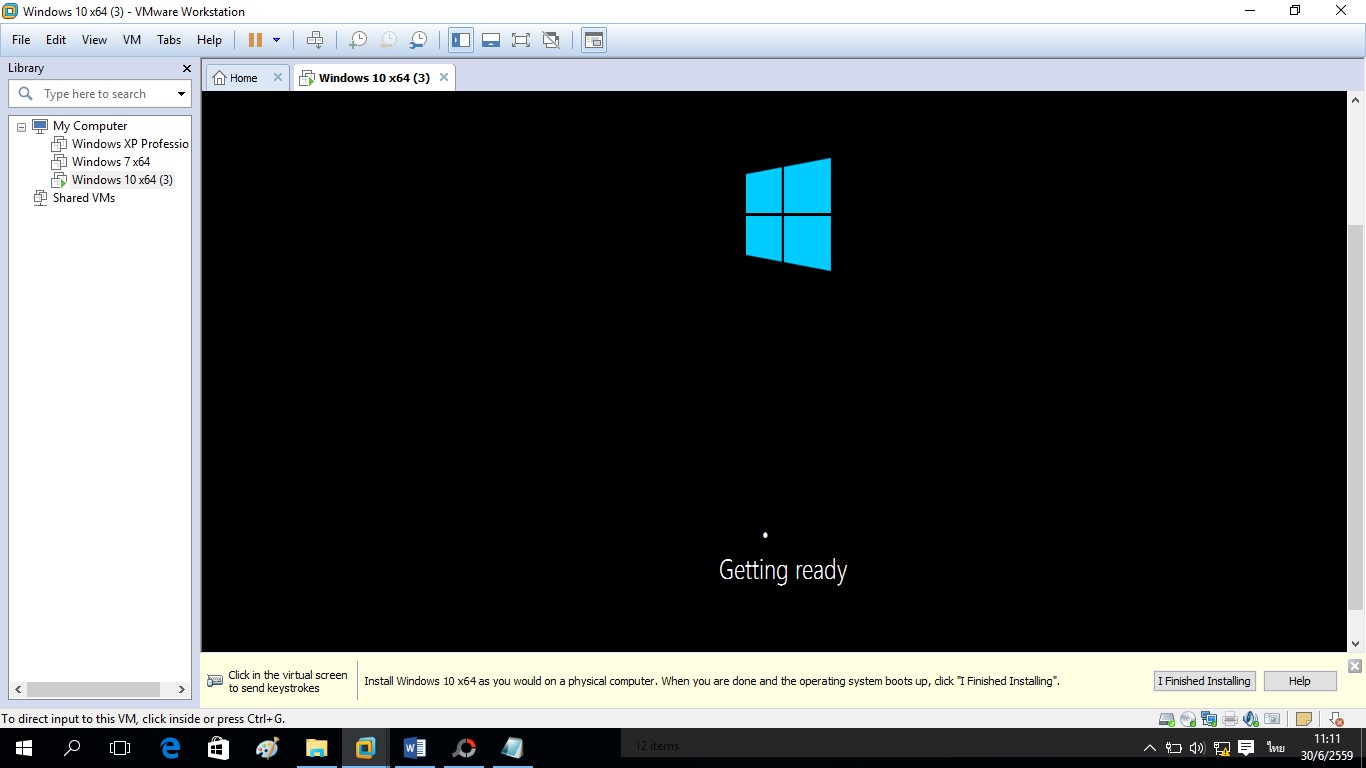Open Task View on the taskbar
1366x768 pixels.
pyautogui.click(x=120, y=748)
